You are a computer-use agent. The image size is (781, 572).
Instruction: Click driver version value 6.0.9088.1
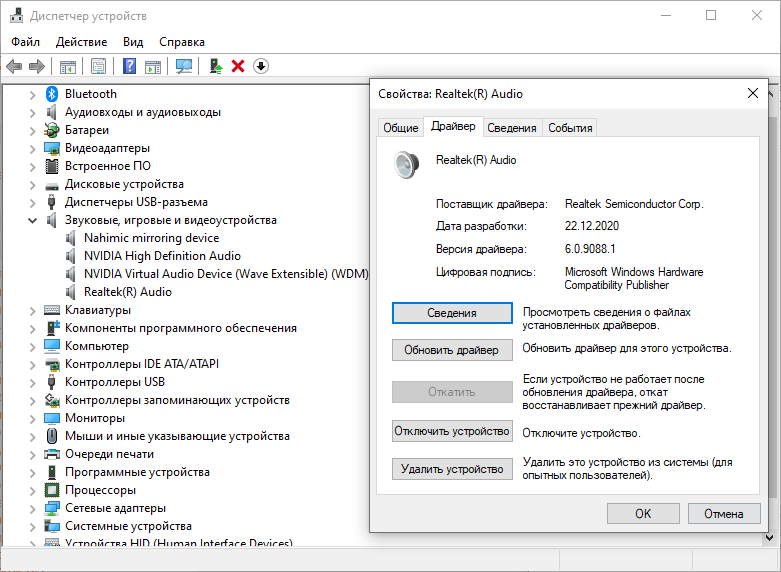pyautogui.click(x=590, y=249)
